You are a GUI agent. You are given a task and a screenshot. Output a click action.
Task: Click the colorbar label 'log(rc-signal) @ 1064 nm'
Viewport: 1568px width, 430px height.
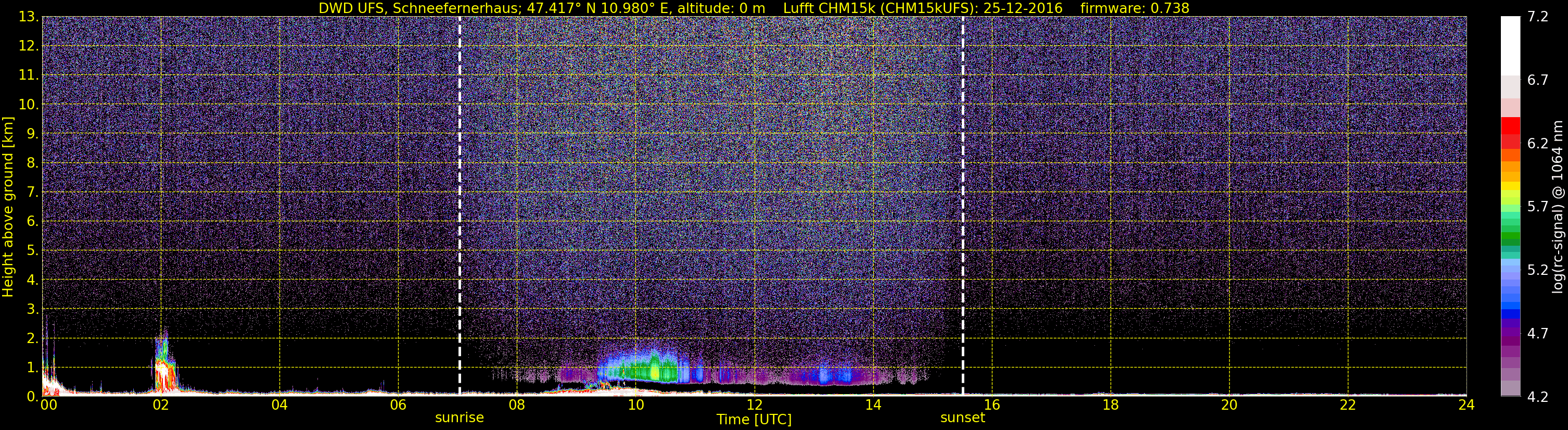(1558, 207)
